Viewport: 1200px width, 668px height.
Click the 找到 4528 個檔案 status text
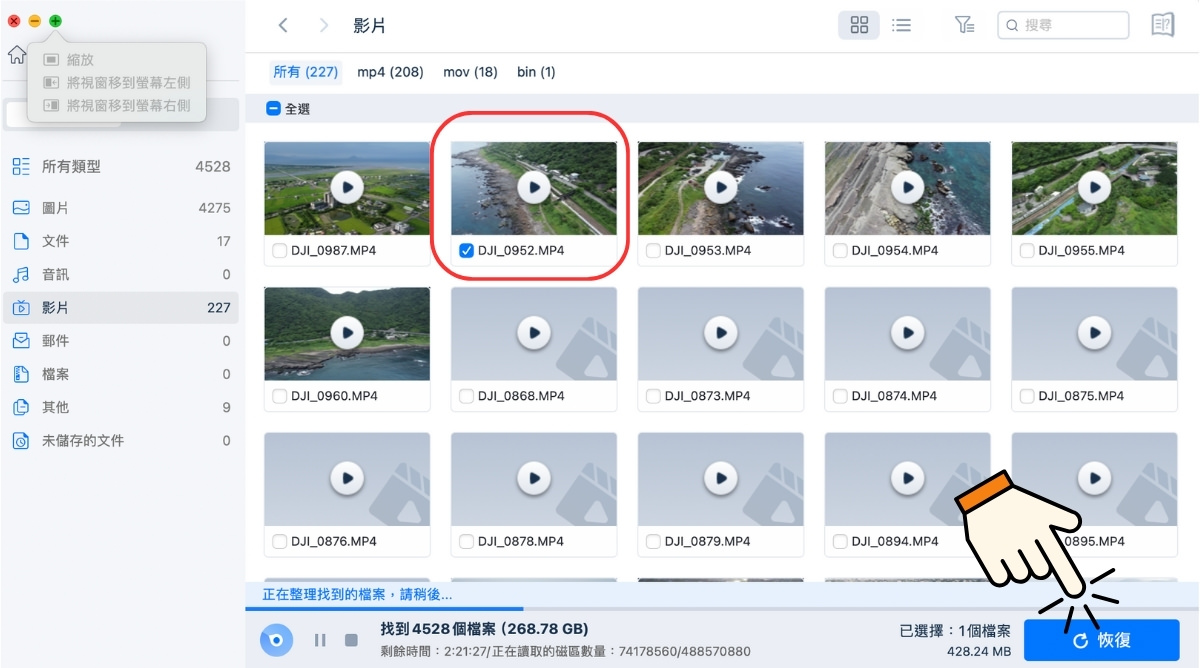[485, 629]
